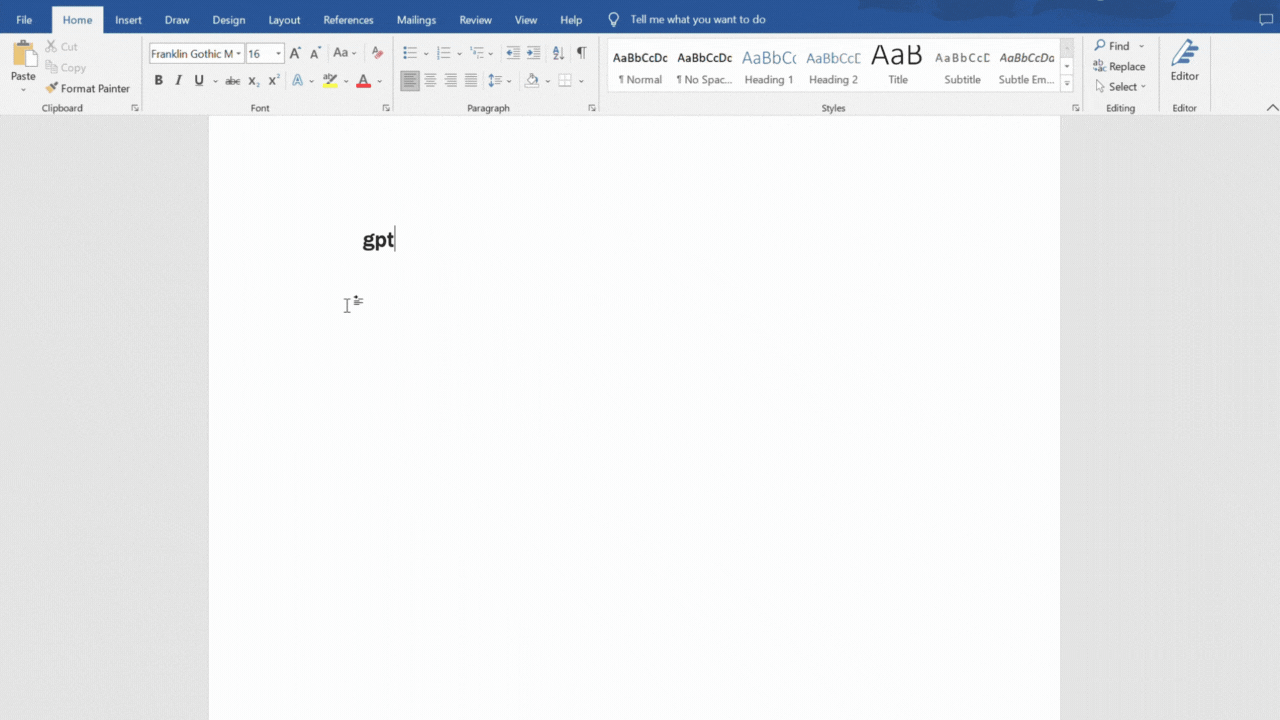
Task: Open the File menu
Action: pyautogui.click(x=24, y=20)
